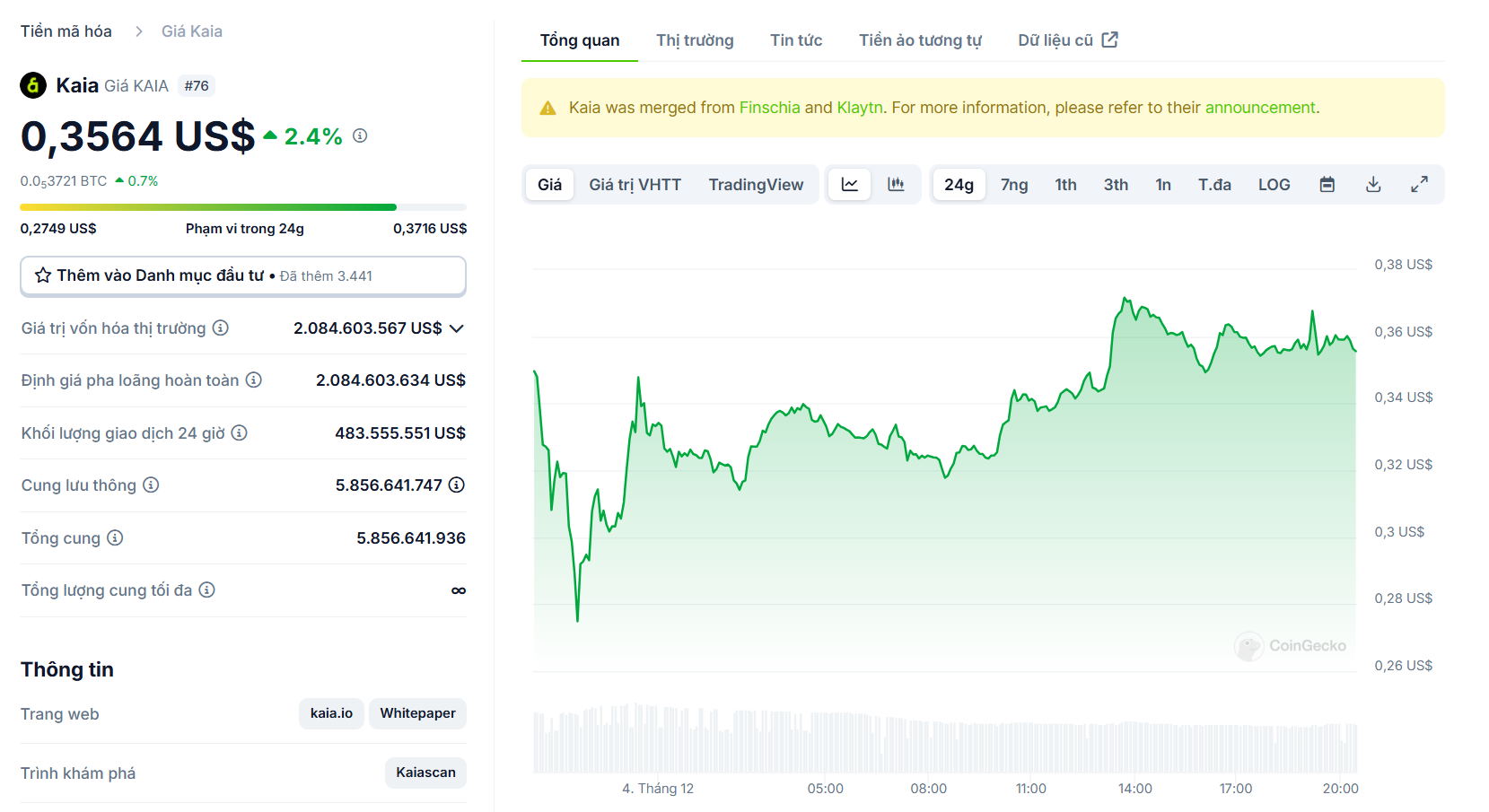Screen dimensions: 1489x812
Task: Choose the 3th time range
Action: [x=1116, y=185]
